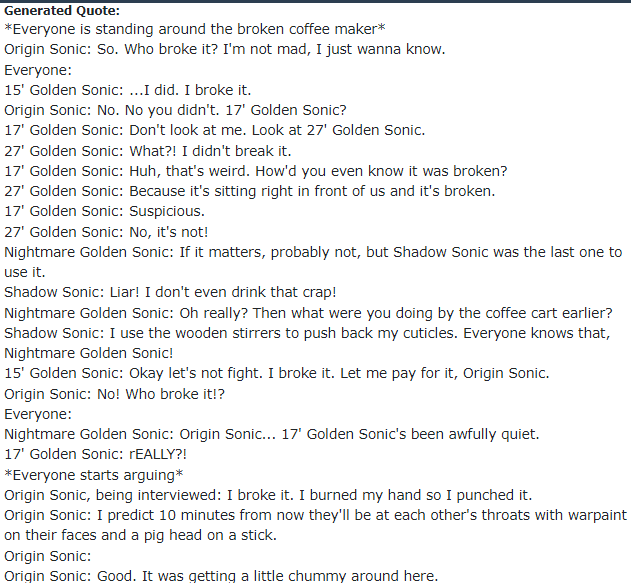Click '15' Golden Sonic: ...I did. I broke it.'
This screenshot has height=583, width=631.
[128, 90]
